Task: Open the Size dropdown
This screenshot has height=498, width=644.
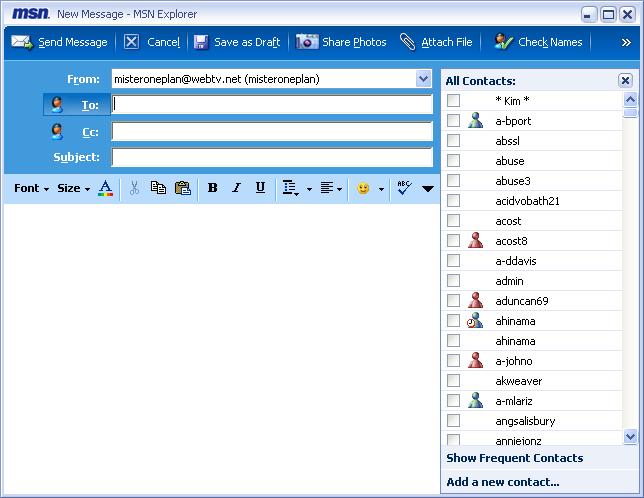Action: (74, 188)
